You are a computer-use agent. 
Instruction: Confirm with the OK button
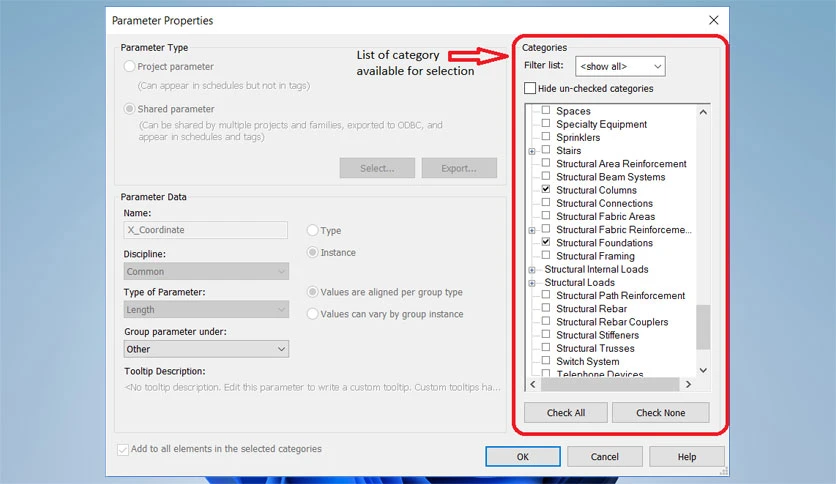[522, 457]
